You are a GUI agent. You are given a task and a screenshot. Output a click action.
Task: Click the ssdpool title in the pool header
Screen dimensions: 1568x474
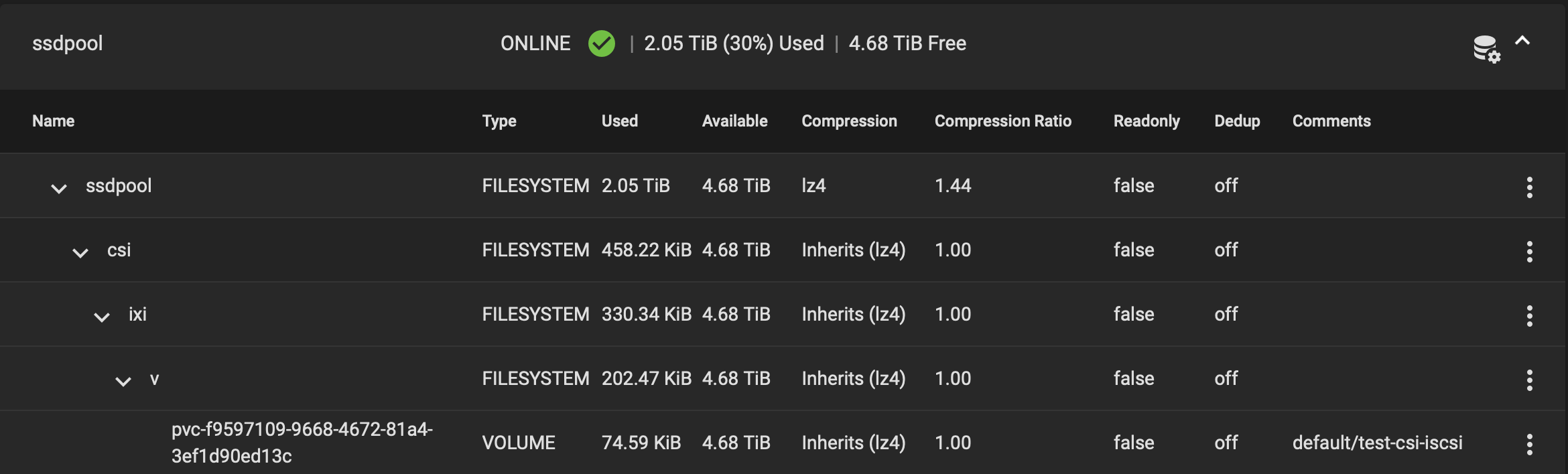click(x=68, y=44)
